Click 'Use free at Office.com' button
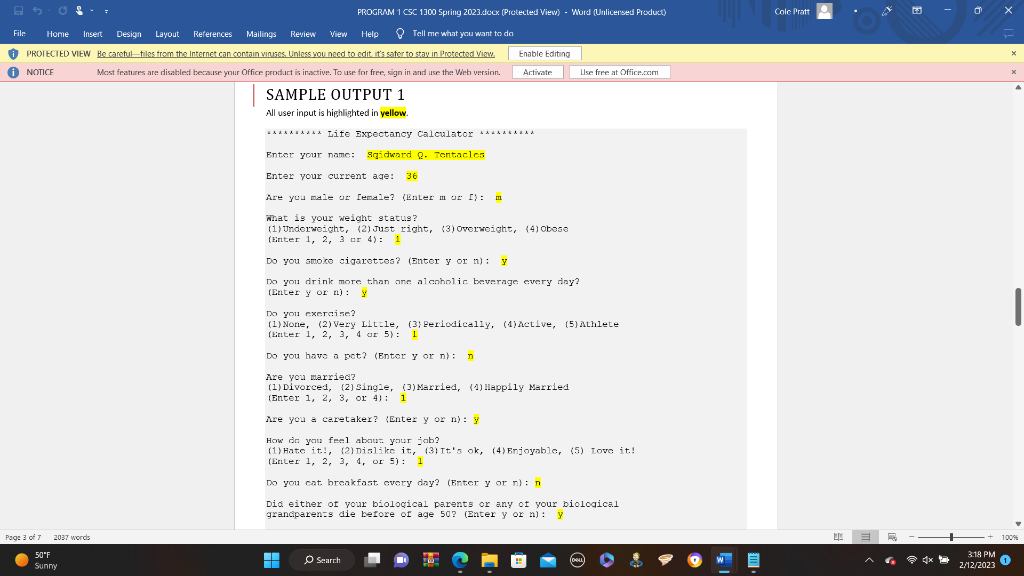1024x576 pixels. click(x=619, y=72)
